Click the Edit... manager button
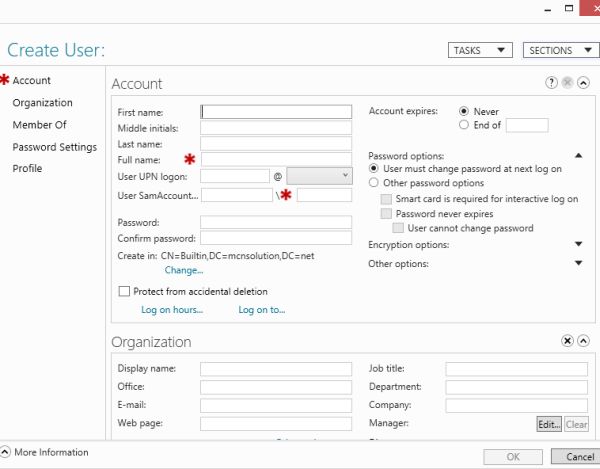Viewport: 600px width, 469px height. (549, 424)
